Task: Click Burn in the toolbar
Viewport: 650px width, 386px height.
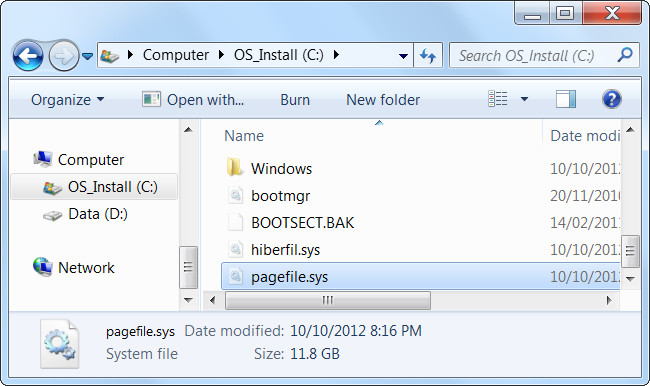Action: click(x=295, y=100)
